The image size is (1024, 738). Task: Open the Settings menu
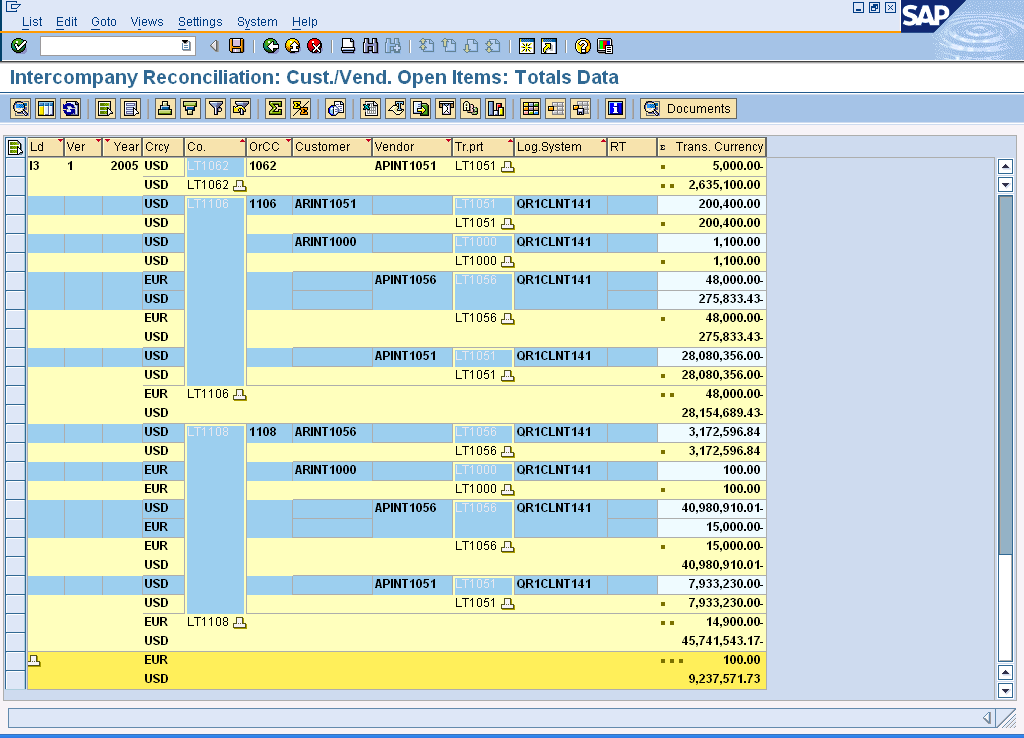point(200,22)
